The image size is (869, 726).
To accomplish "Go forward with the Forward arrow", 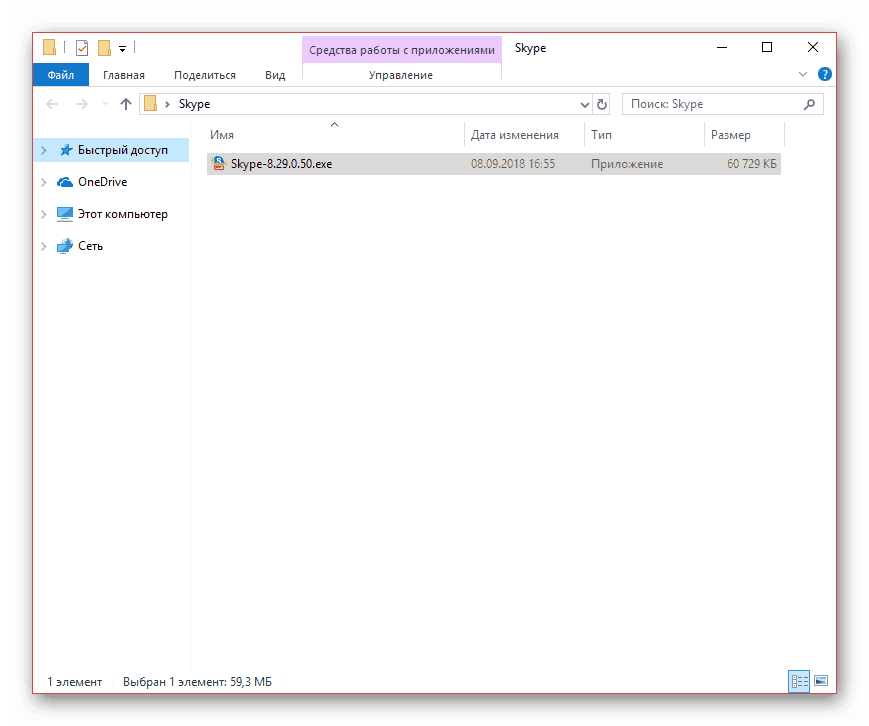I will click(x=81, y=104).
